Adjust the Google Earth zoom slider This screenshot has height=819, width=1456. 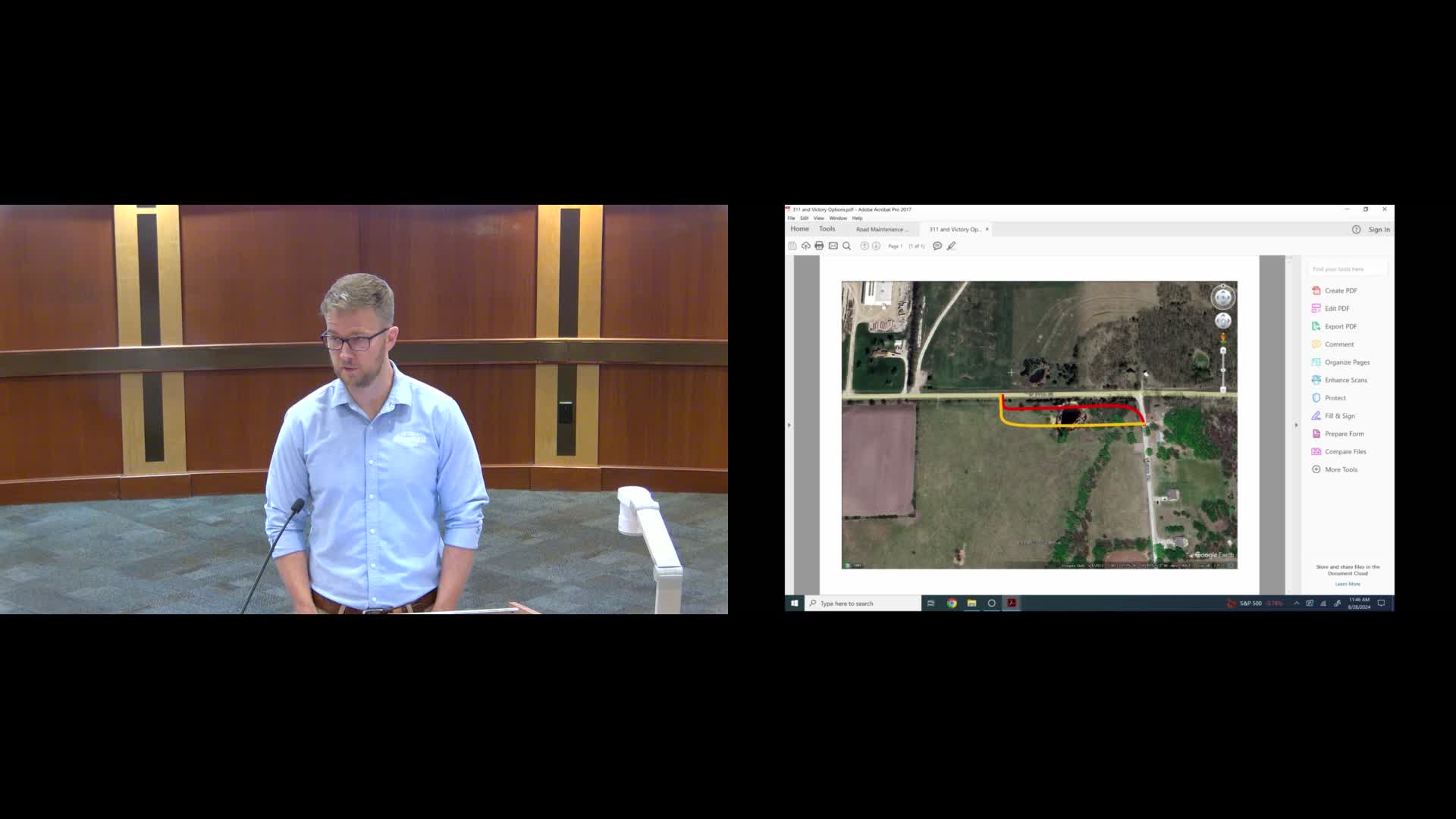click(1224, 372)
